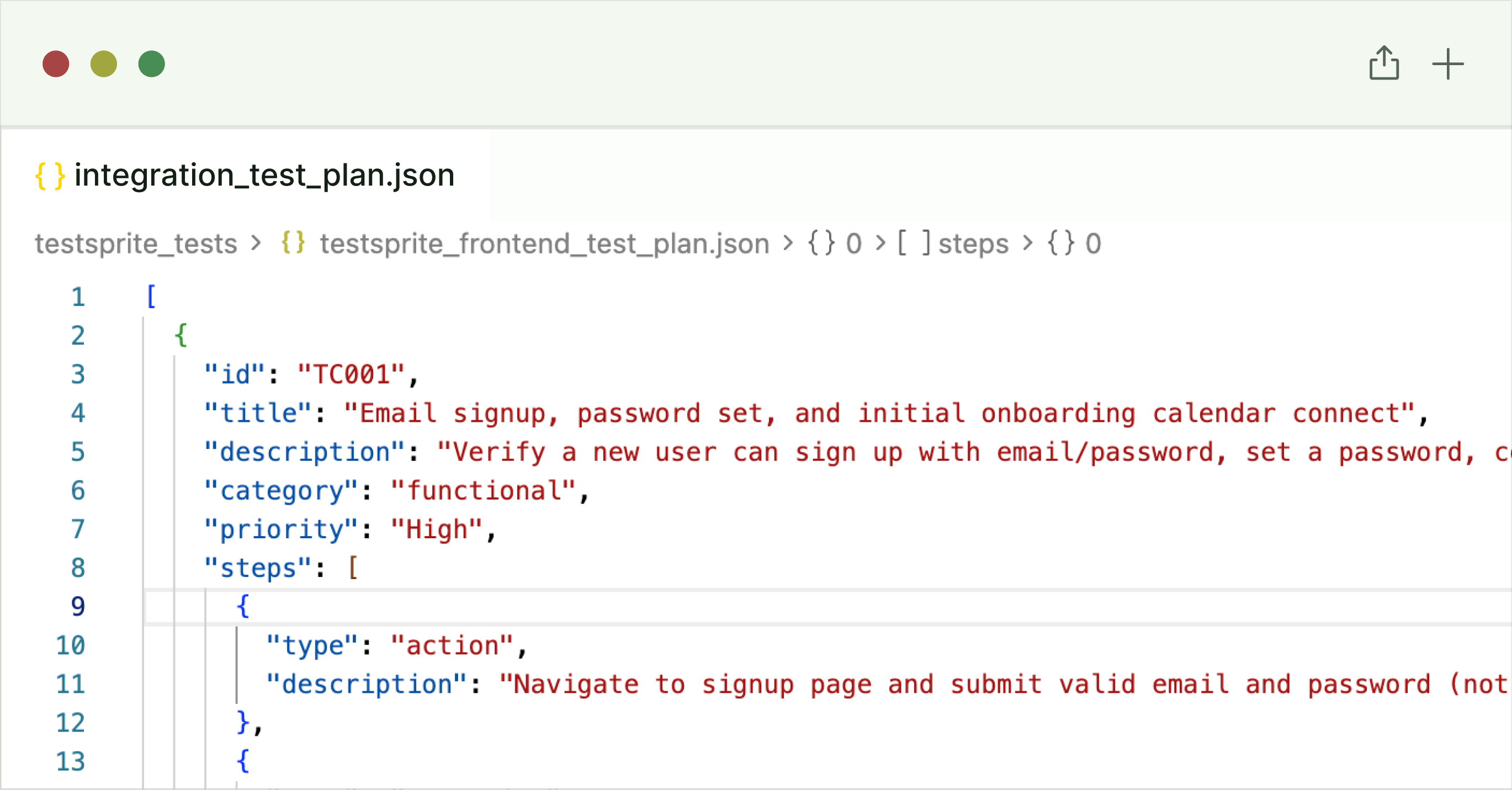Click the "description" key on line 11

(x=366, y=685)
